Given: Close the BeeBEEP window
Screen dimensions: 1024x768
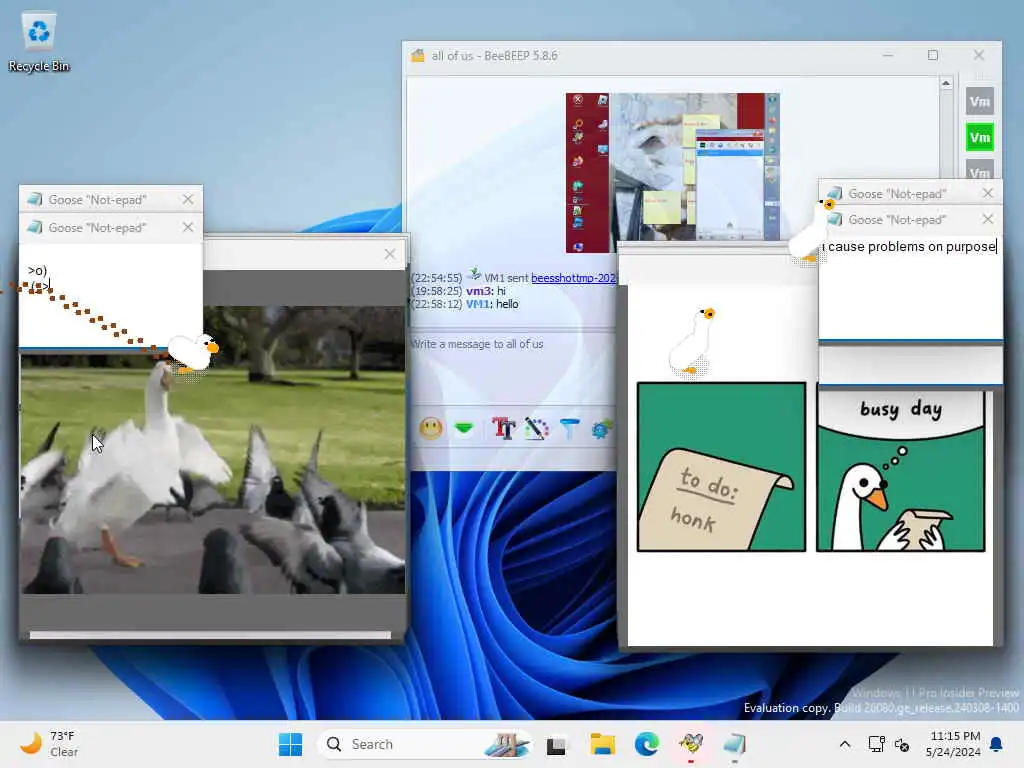Looking at the screenshot, I should click(978, 56).
